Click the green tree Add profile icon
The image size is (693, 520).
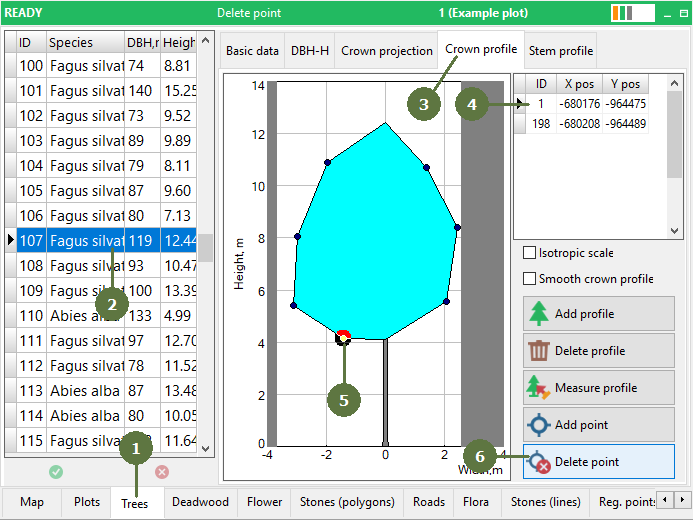(538, 314)
